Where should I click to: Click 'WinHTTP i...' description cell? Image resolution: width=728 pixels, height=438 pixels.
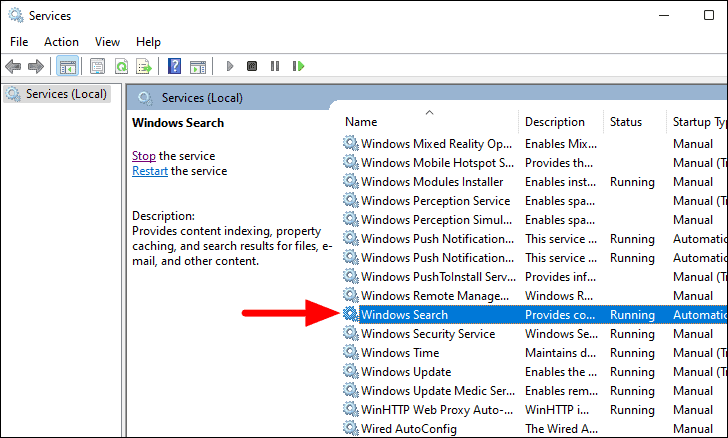click(x=557, y=410)
